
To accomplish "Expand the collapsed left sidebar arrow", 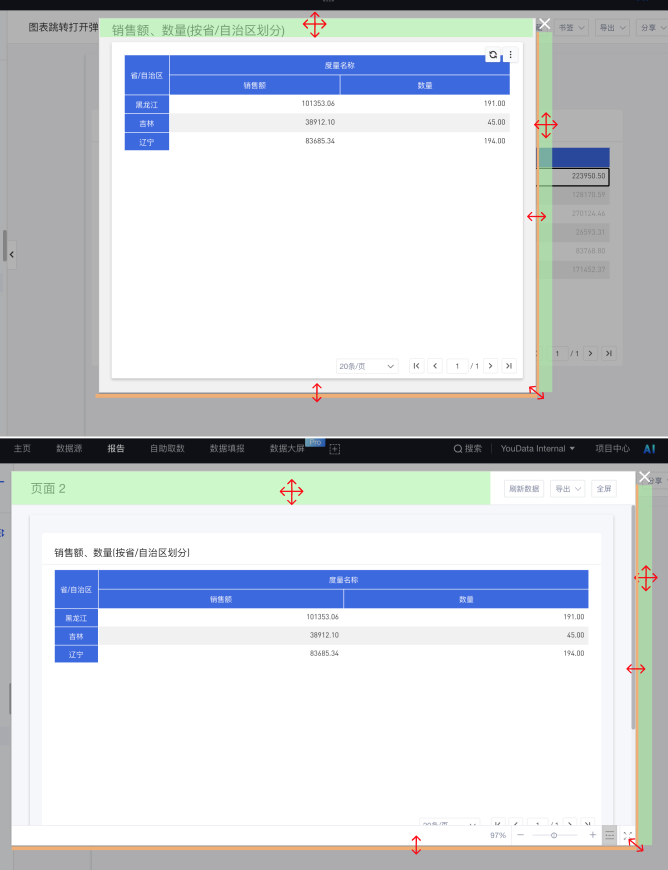I will tap(11, 255).
